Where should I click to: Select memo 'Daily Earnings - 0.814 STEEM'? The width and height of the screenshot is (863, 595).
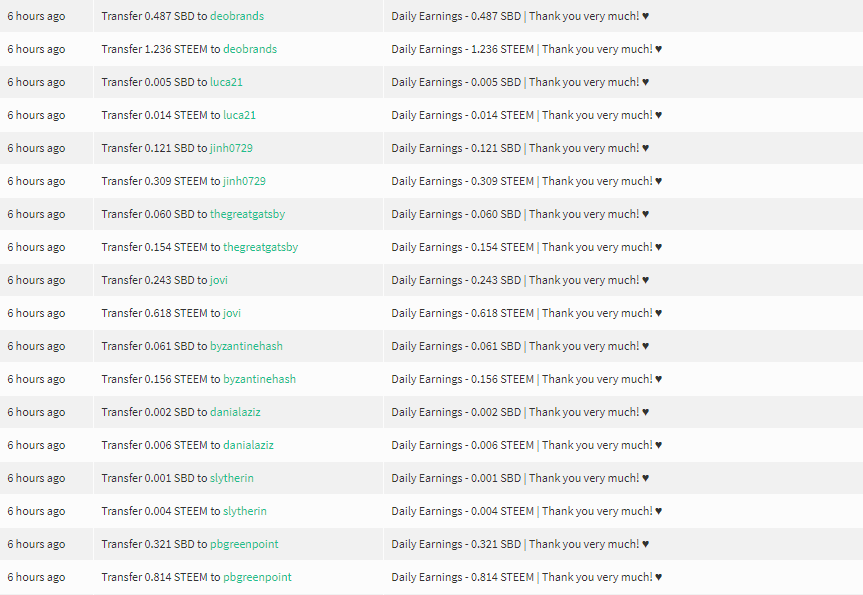click(x=463, y=577)
